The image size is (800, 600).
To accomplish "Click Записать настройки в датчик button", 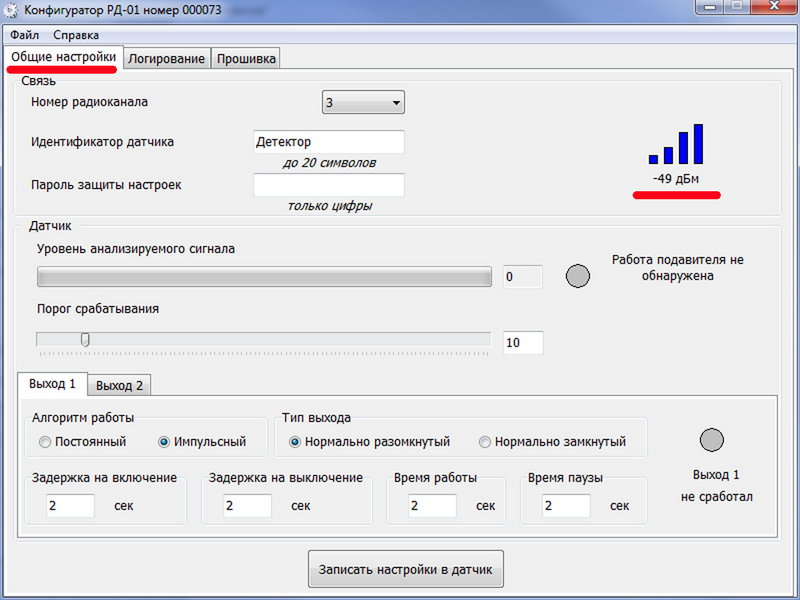I will [406, 569].
